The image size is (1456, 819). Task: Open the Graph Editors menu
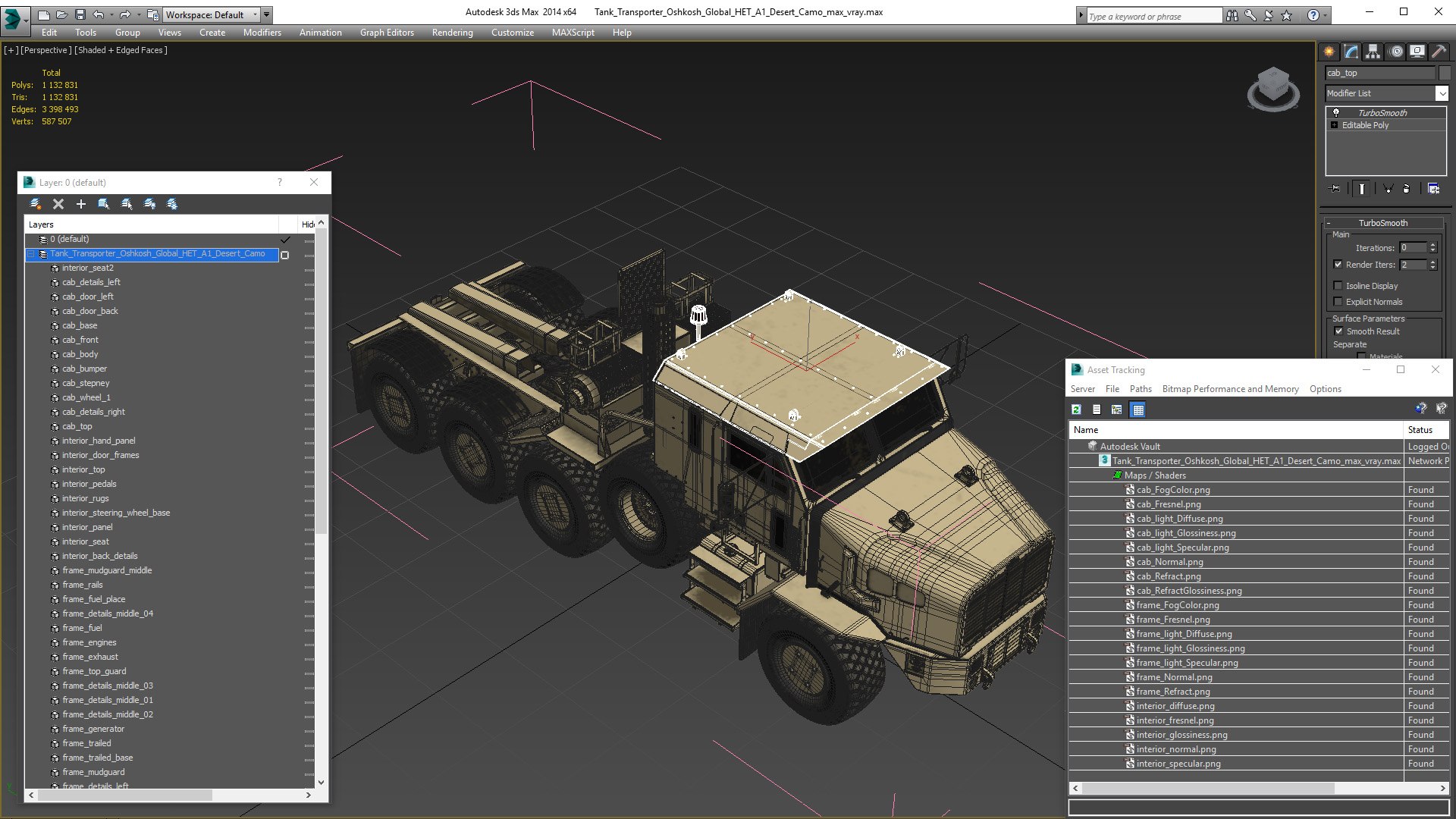coord(387,33)
